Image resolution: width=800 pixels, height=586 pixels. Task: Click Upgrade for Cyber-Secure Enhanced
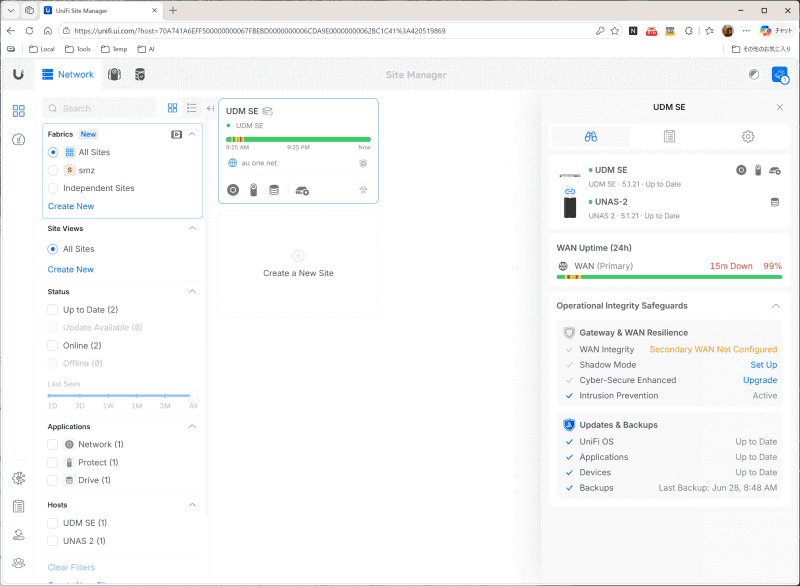click(x=760, y=380)
